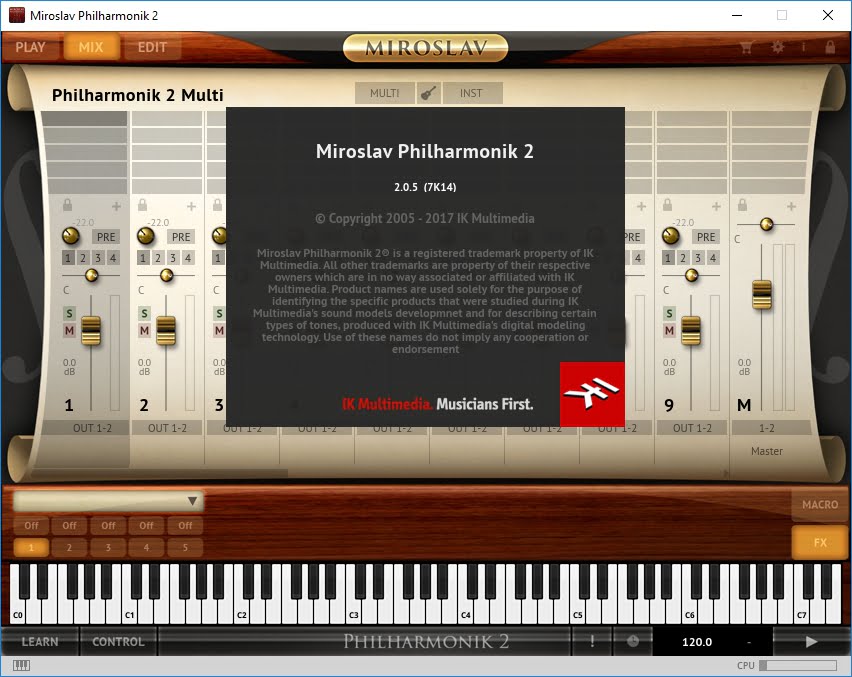Select the guitar instrument icon tab
852x677 pixels.
428,93
